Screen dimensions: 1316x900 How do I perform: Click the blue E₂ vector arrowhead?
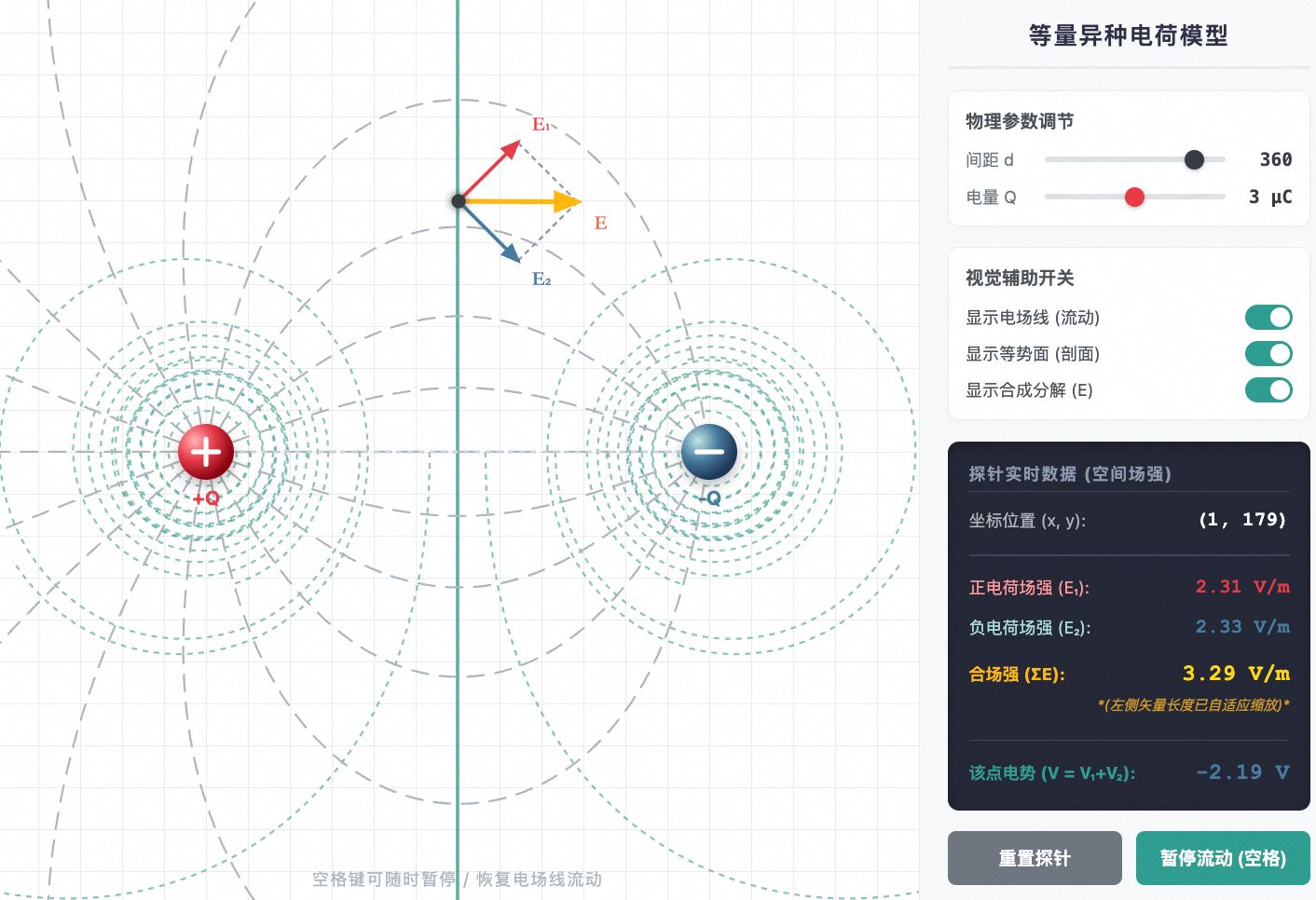click(511, 252)
